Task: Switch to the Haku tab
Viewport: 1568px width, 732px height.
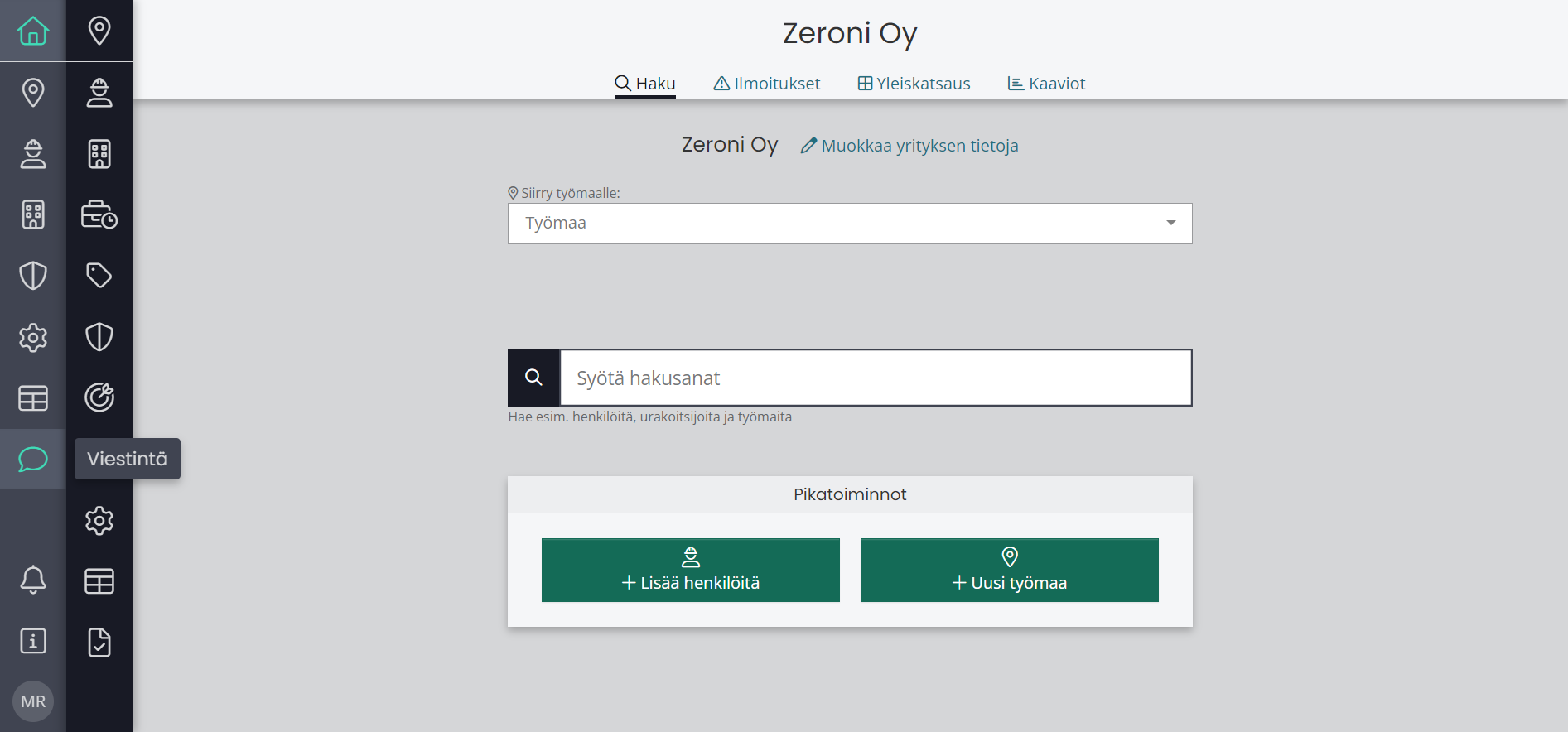Action: [x=645, y=84]
